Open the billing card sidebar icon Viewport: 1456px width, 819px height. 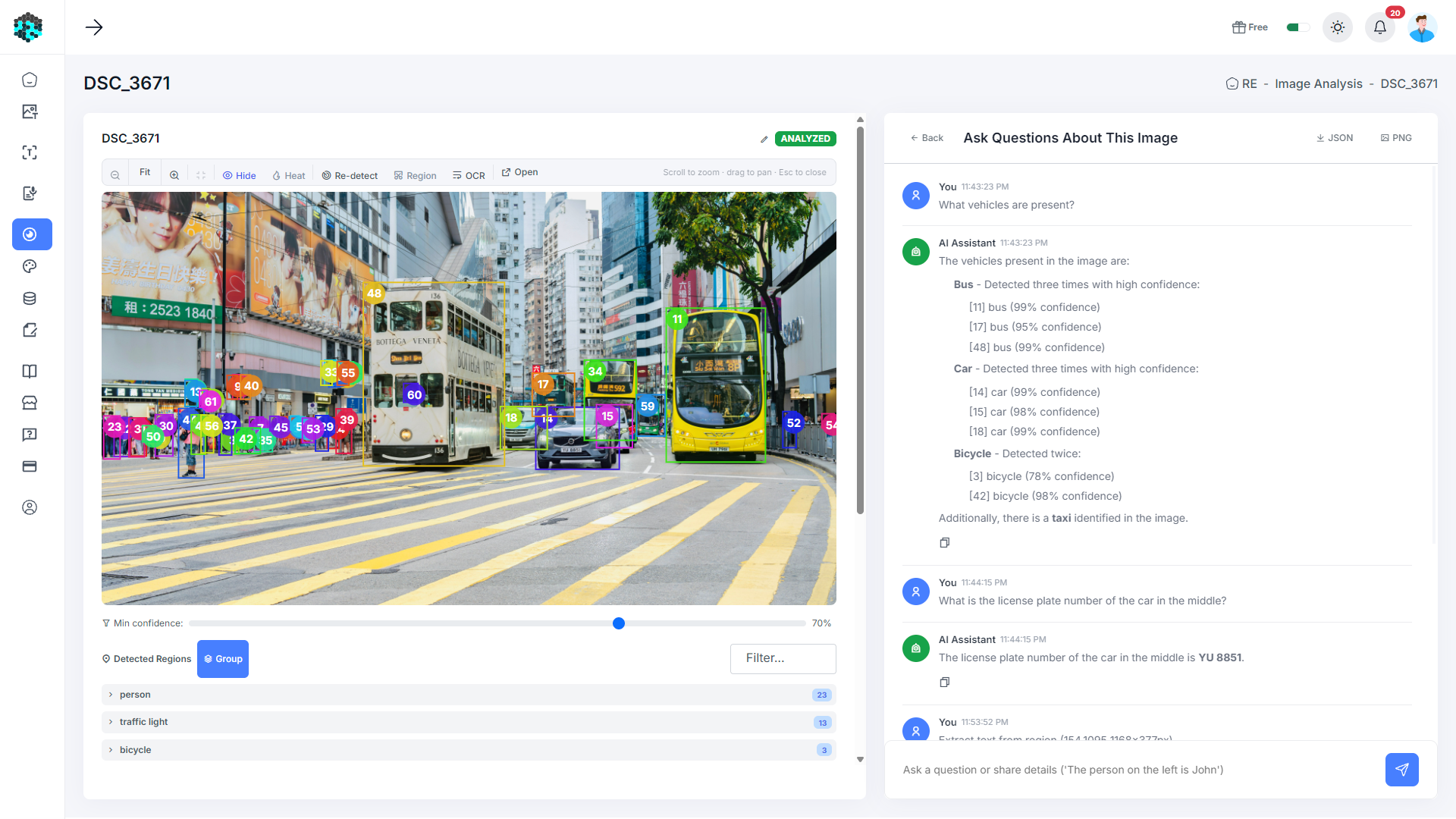[30, 466]
